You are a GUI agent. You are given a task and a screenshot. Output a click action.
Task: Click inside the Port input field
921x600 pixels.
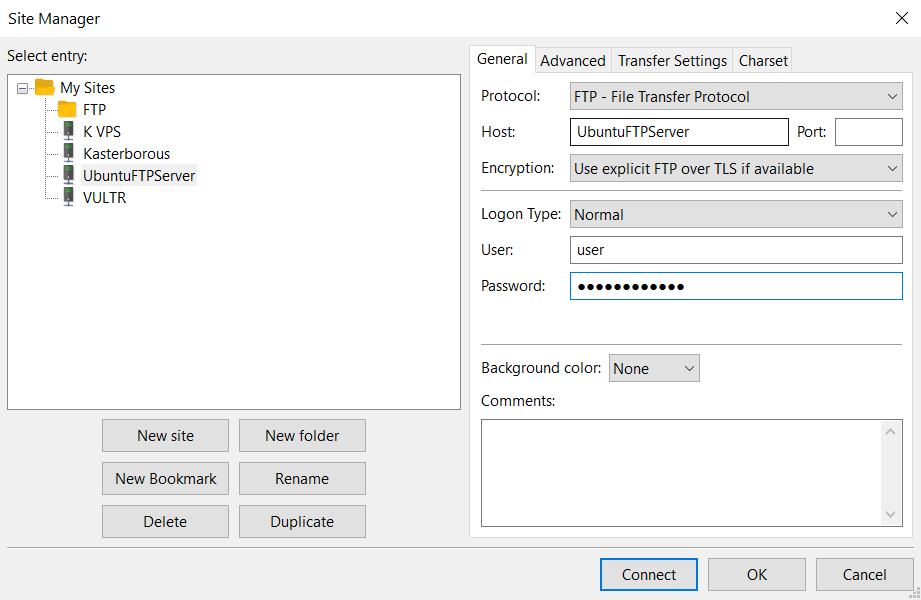(868, 131)
